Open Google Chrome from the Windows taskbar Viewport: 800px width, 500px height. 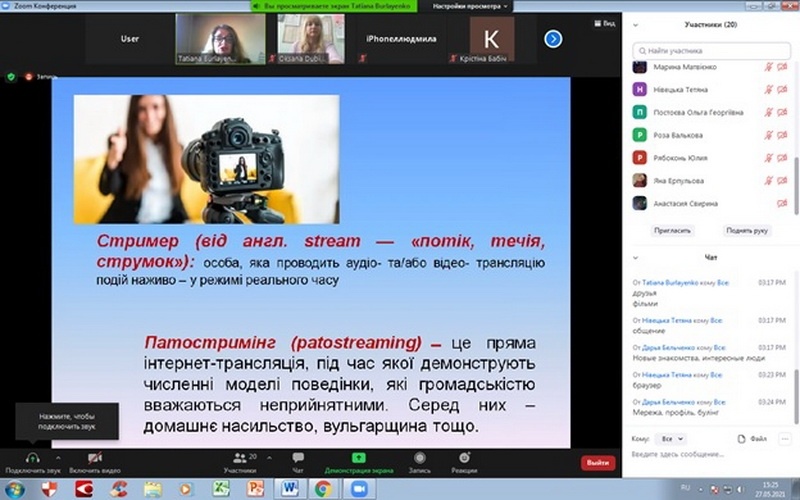point(323,489)
